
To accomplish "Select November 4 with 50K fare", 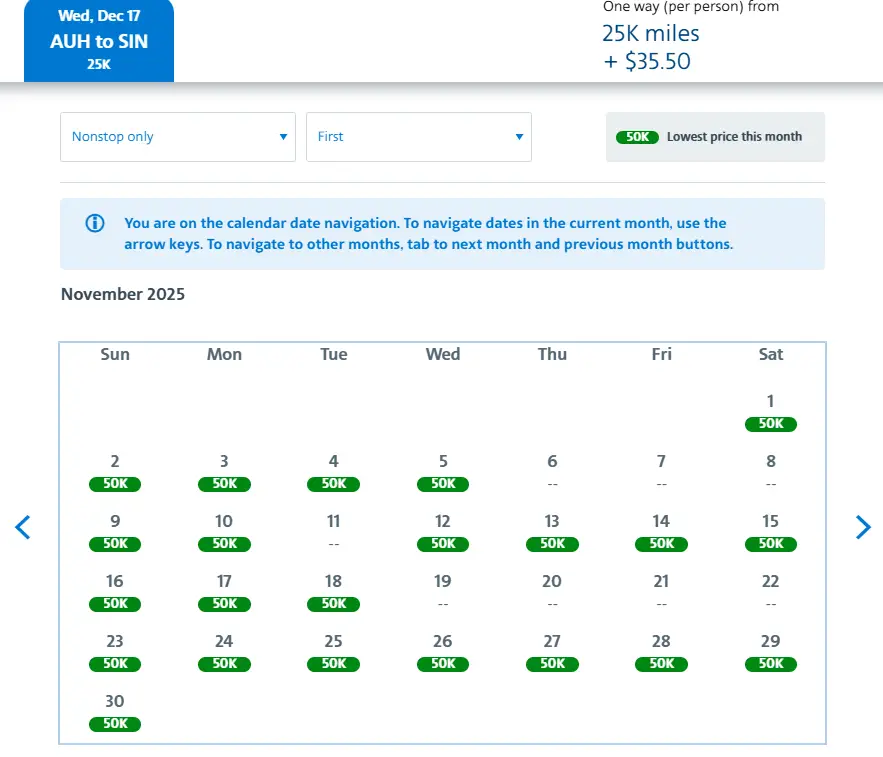I will 333,473.
